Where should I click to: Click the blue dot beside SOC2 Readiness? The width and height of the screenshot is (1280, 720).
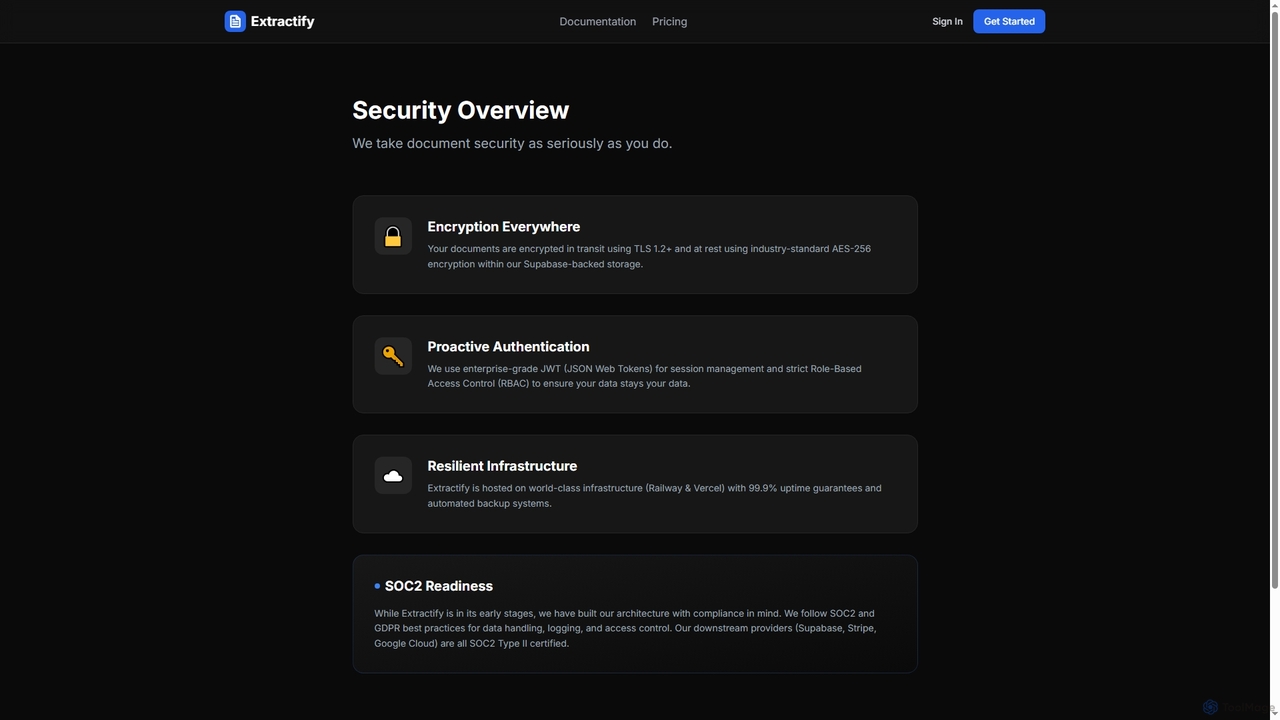[377, 586]
